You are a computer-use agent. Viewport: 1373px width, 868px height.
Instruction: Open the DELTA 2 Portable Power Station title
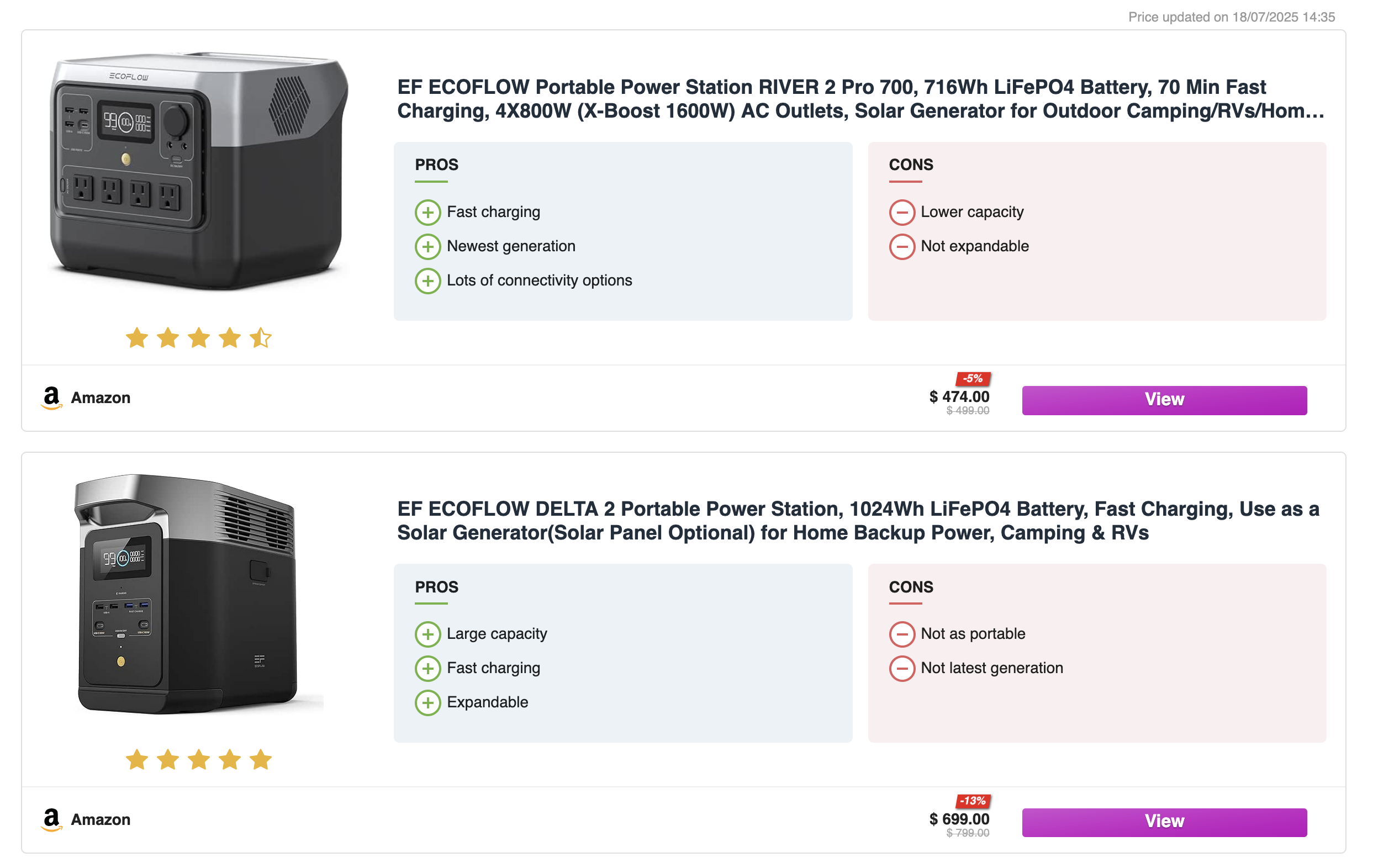[858, 521]
